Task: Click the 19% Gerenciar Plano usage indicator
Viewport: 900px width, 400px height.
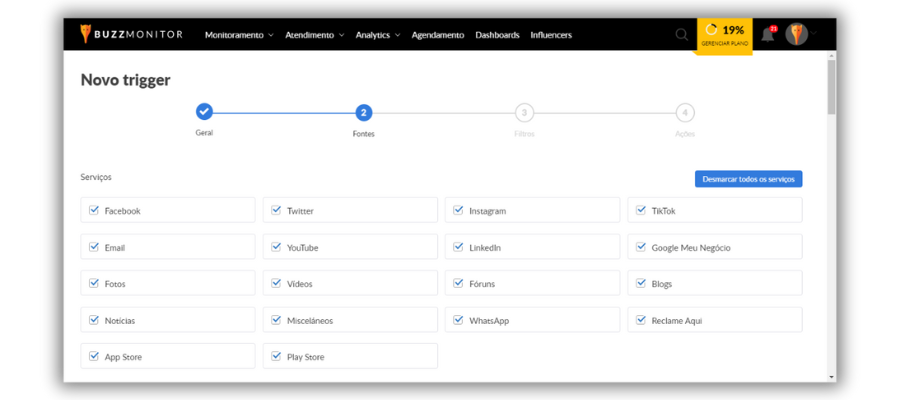Action: (x=724, y=36)
